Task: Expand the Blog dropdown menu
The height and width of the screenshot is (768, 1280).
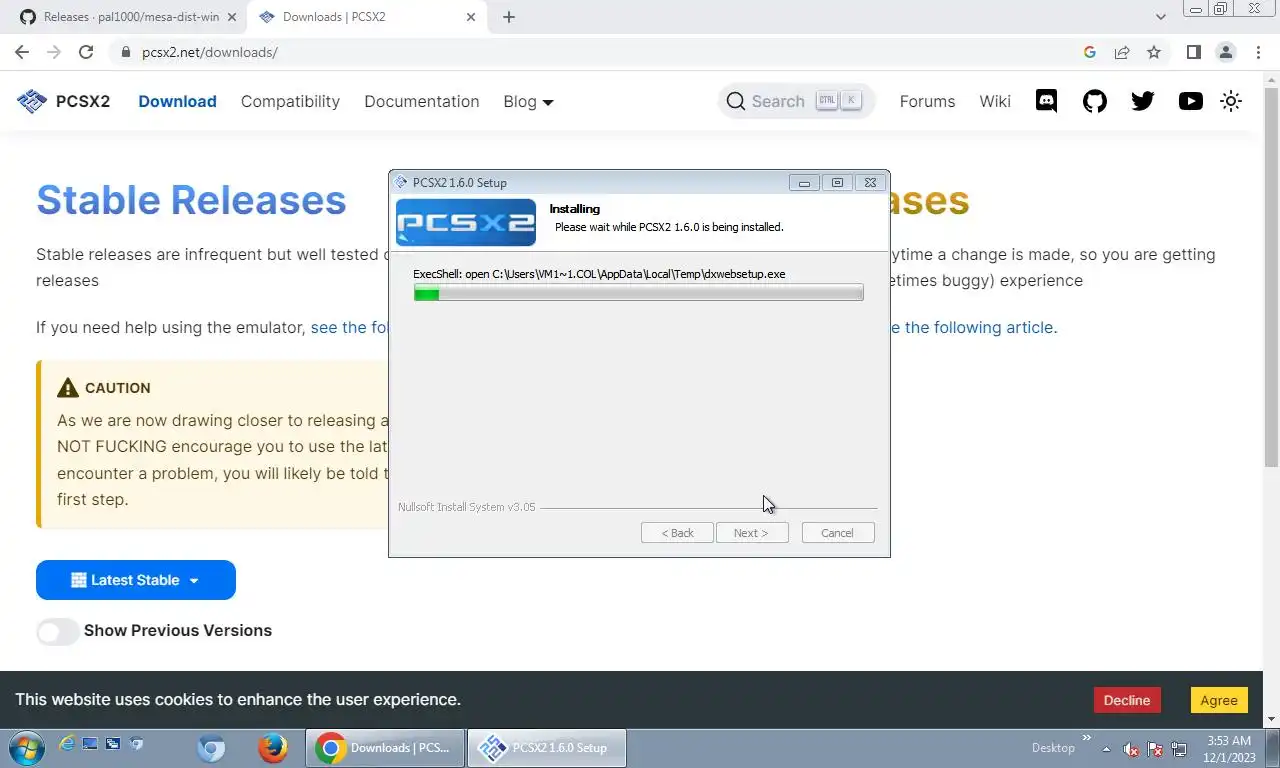Action: pyautogui.click(x=528, y=101)
